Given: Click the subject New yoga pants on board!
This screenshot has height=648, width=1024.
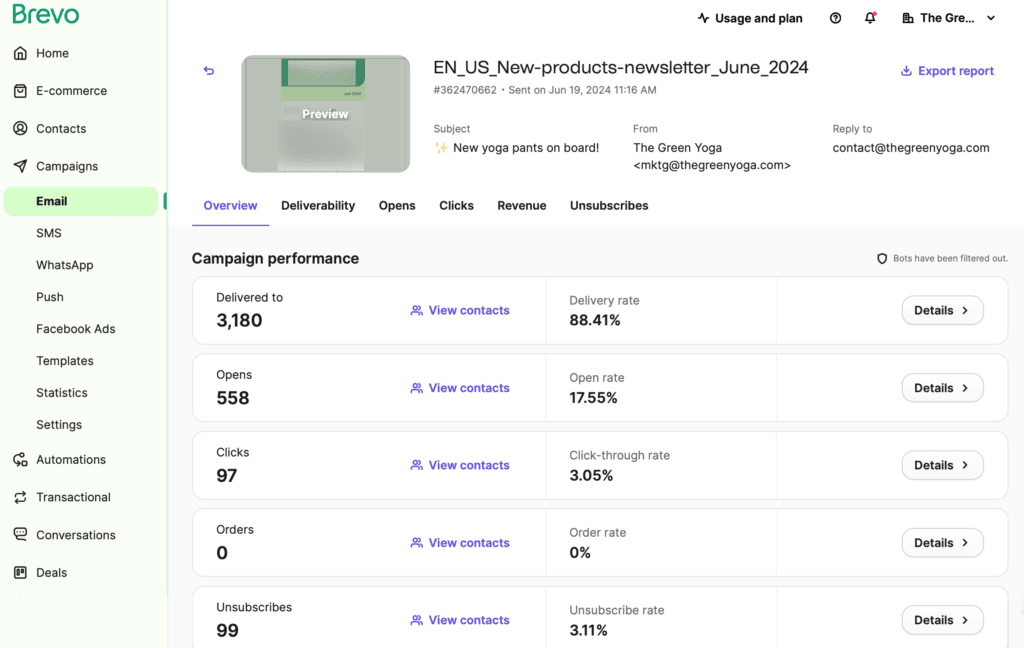Looking at the screenshot, I should coord(526,148).
